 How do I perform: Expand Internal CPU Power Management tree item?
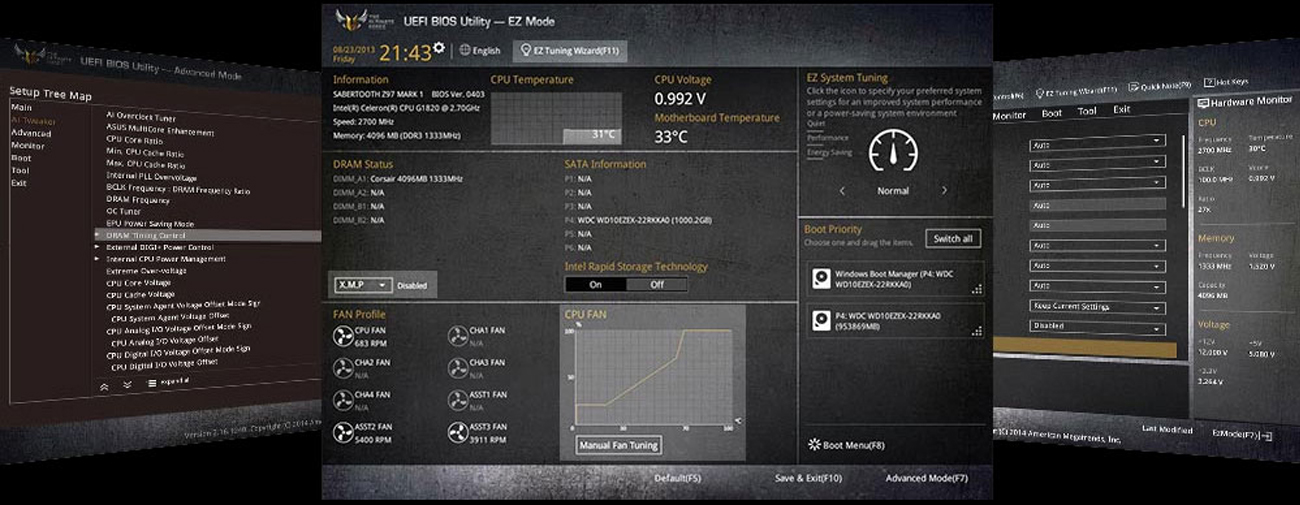(x=97, y=258)
